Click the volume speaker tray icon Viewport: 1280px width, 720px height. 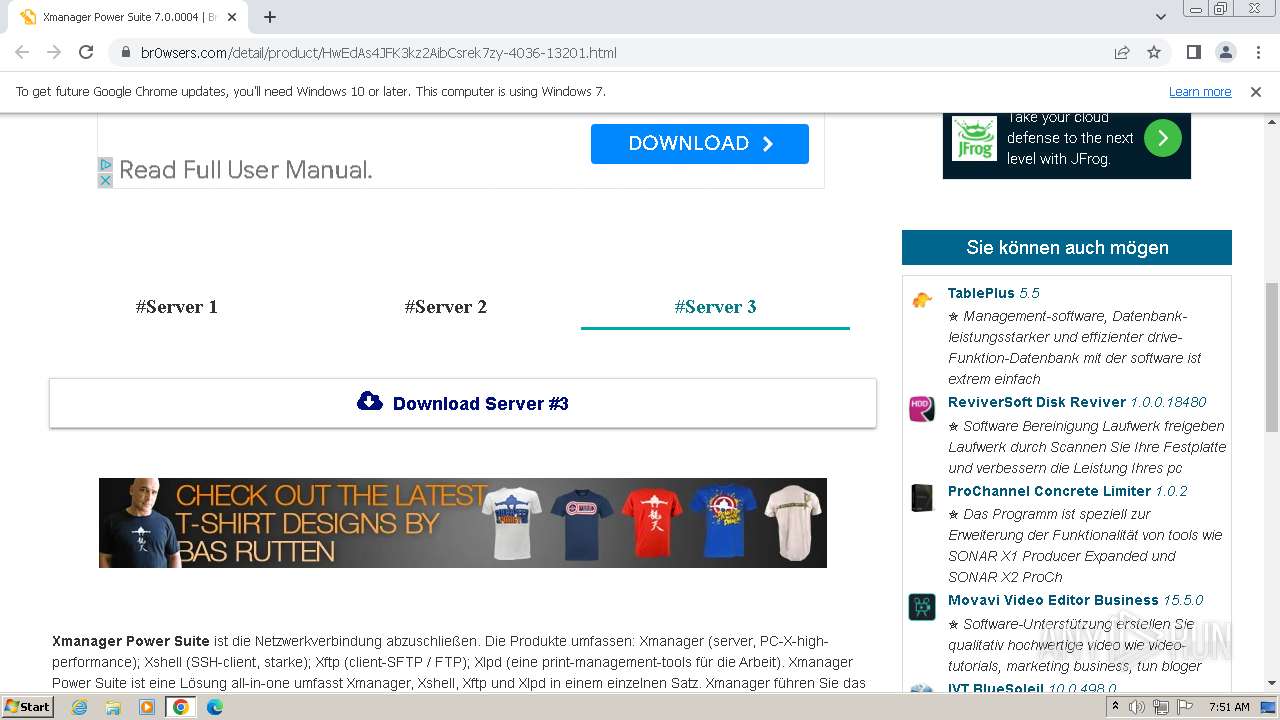[1137, 707]
